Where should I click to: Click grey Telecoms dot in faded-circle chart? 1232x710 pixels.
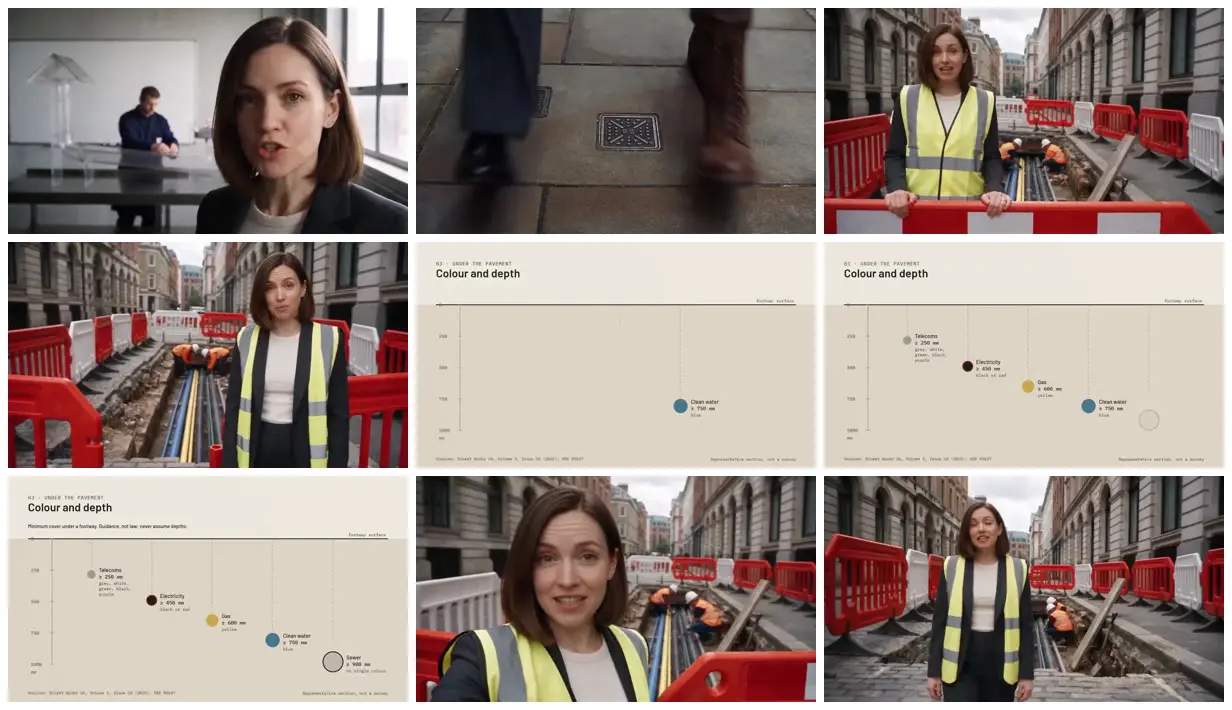907,340
